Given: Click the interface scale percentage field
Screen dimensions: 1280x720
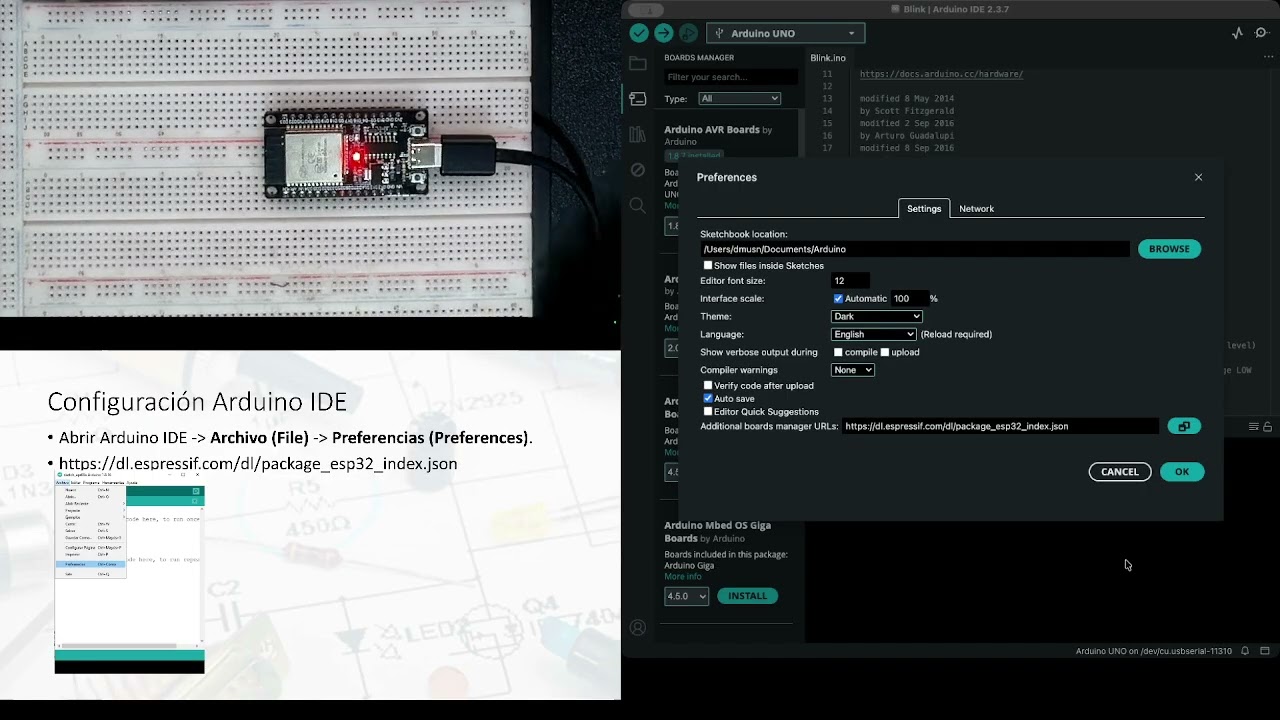Looking at the screenshot, I should click(x=909, y=299).
